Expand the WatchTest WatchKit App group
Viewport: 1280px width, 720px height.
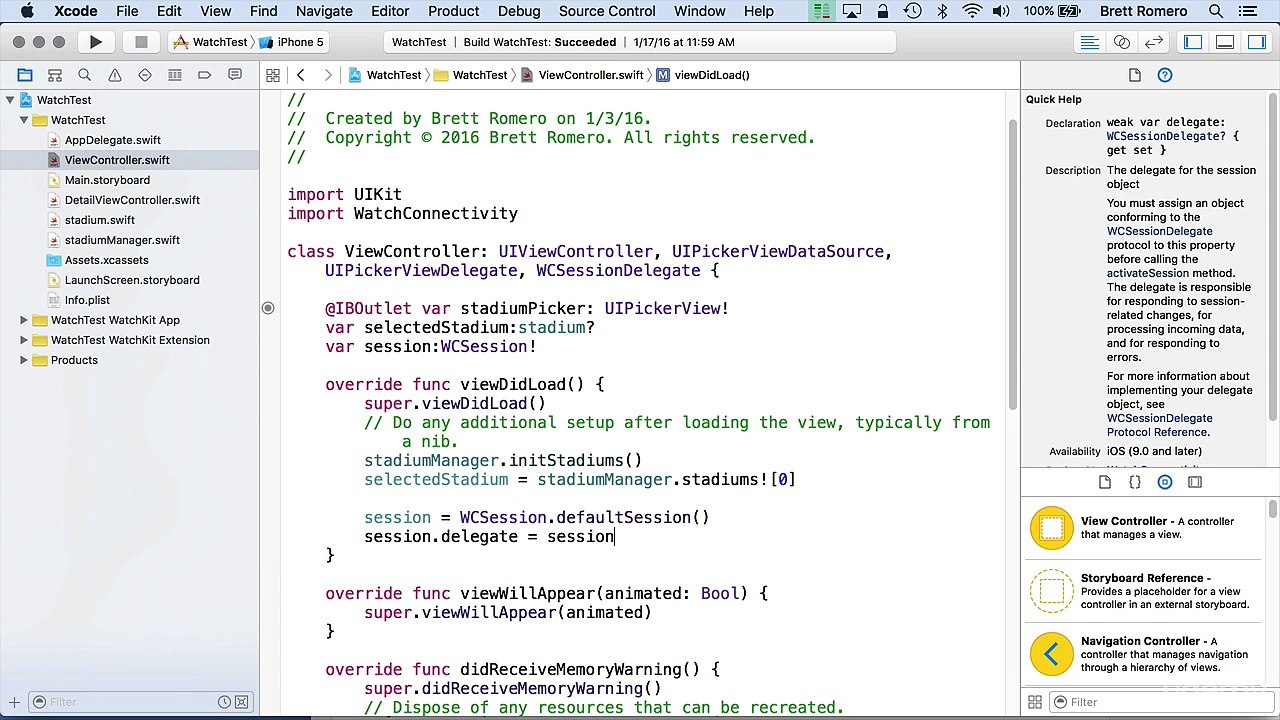click(24, 320)
